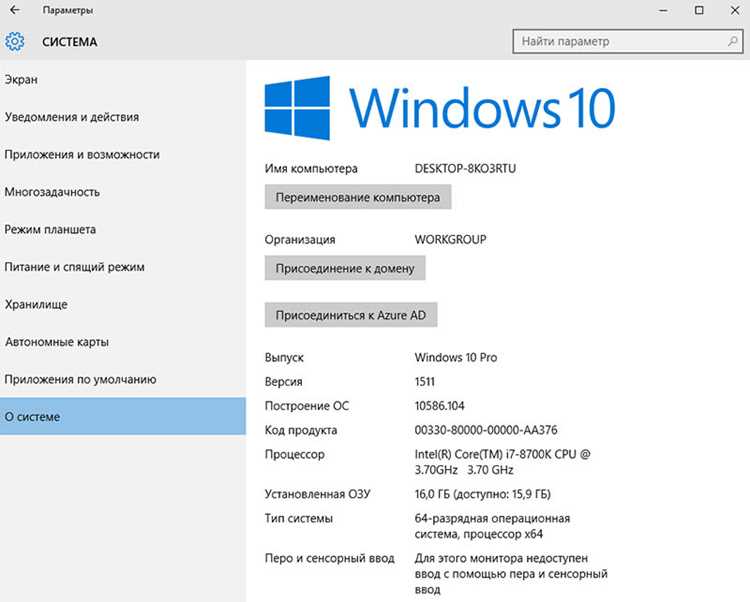Click the Переименование компьютера button
The height and width of the screenshot is (602, 750).
[358, 197]
